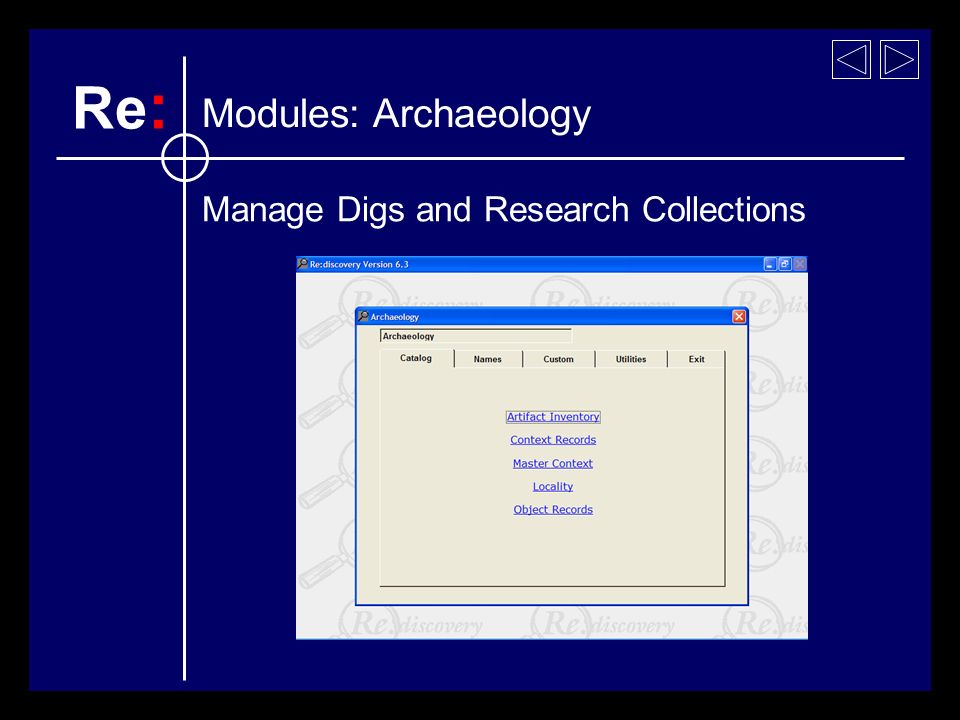Close the Re:discovery Version 6.3 window
960x720 pixels.
tap(800, 264)
